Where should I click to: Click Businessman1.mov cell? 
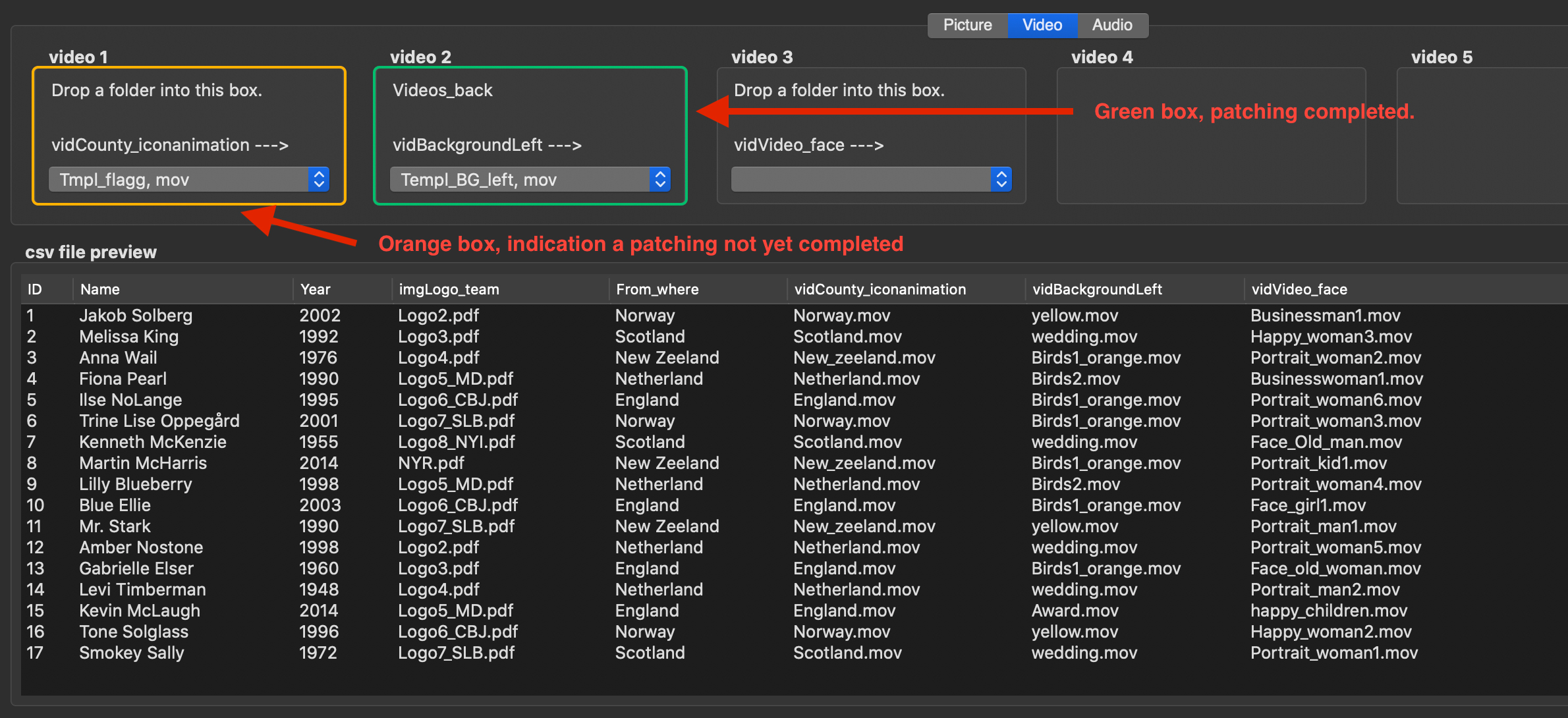coord(1326,316)
